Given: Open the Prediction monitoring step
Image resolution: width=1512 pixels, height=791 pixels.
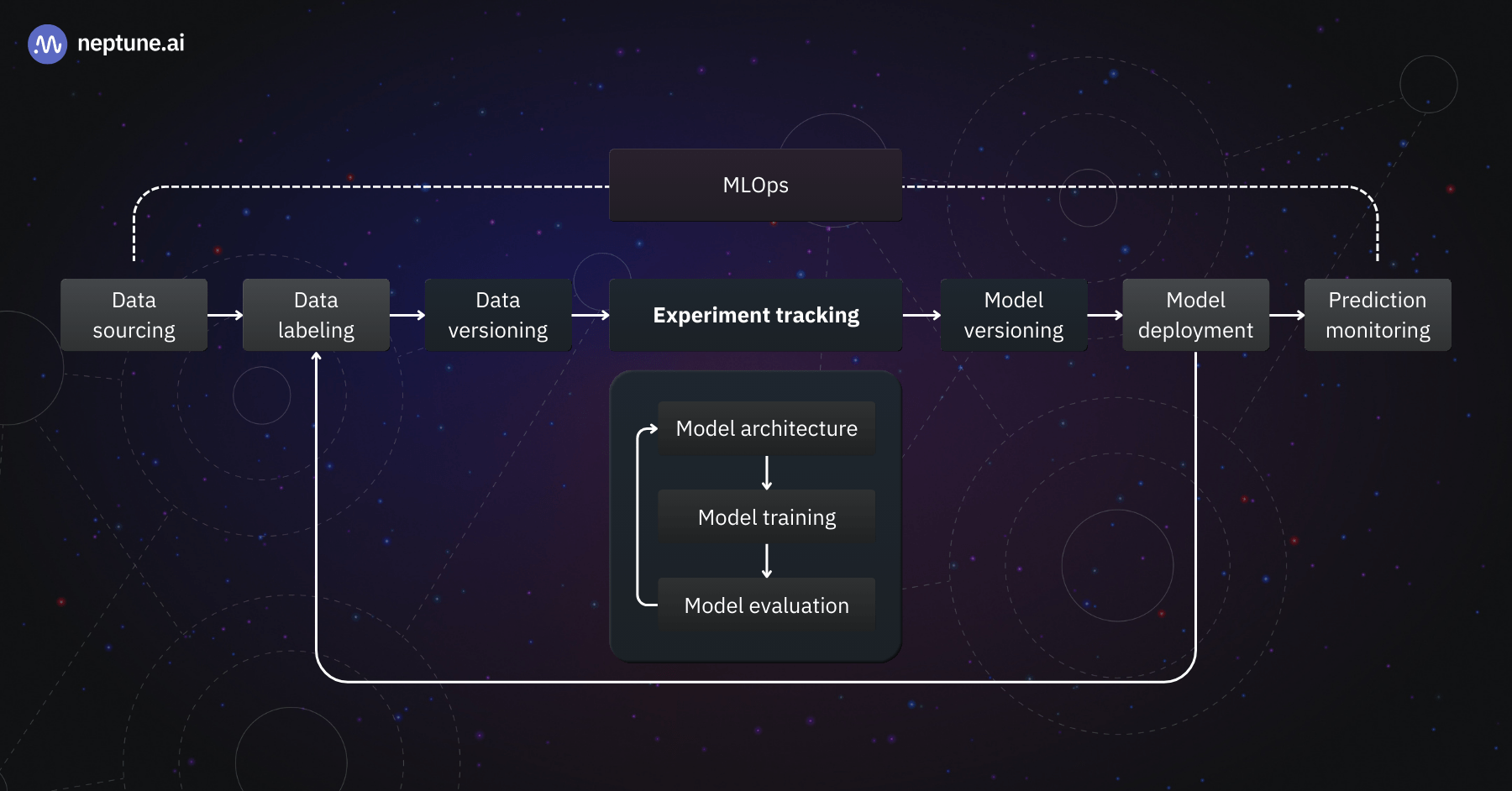Looking at the screenshot, I should [1377, 314].
